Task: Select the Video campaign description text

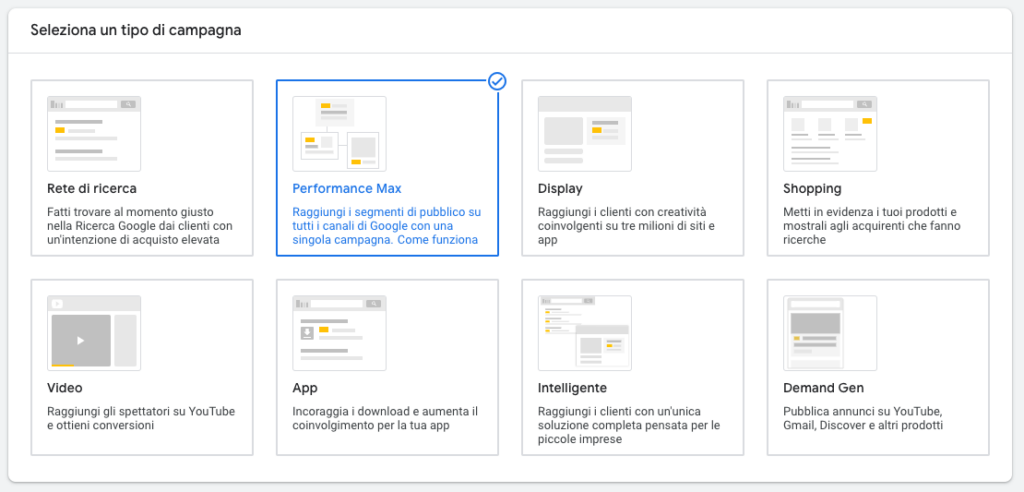Action: [141, 419]
